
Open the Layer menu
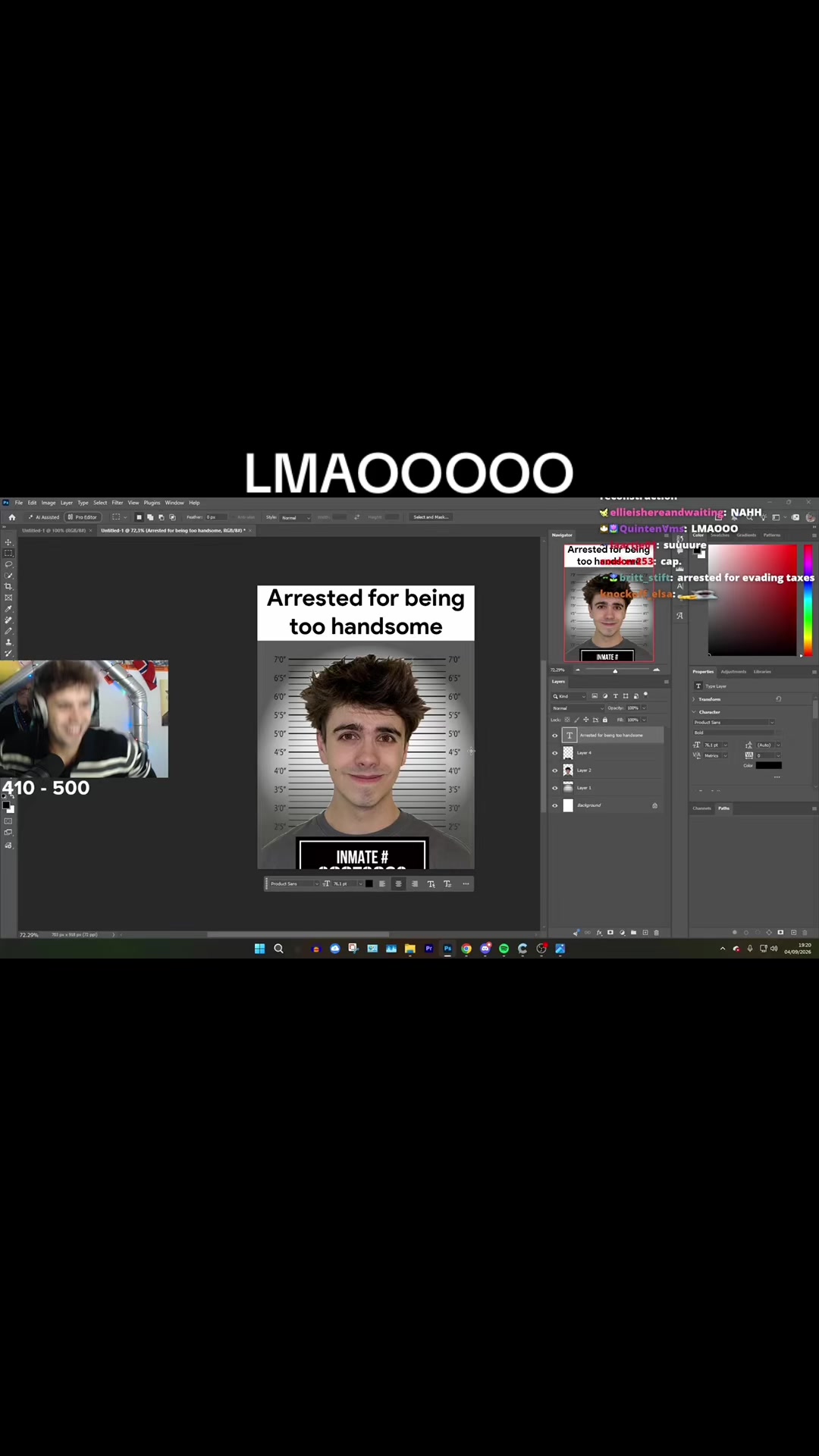[x=67, y=503]
